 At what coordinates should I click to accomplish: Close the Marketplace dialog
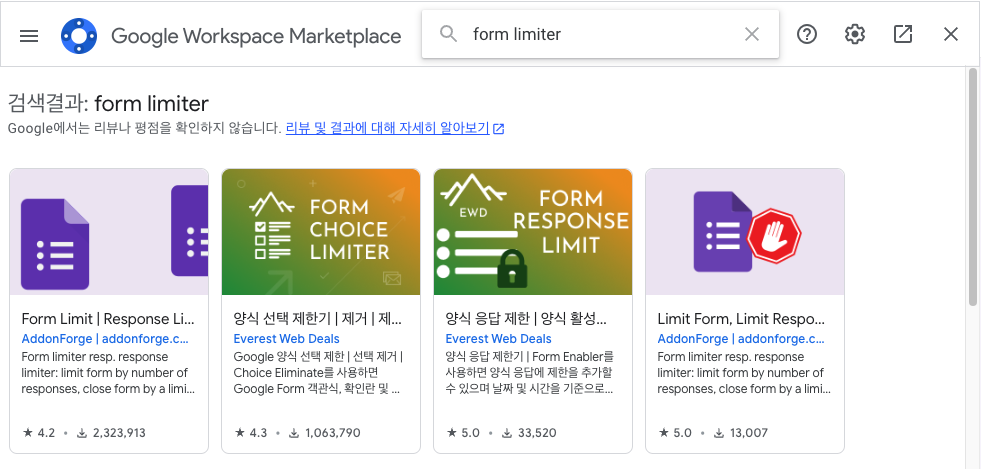950,34
